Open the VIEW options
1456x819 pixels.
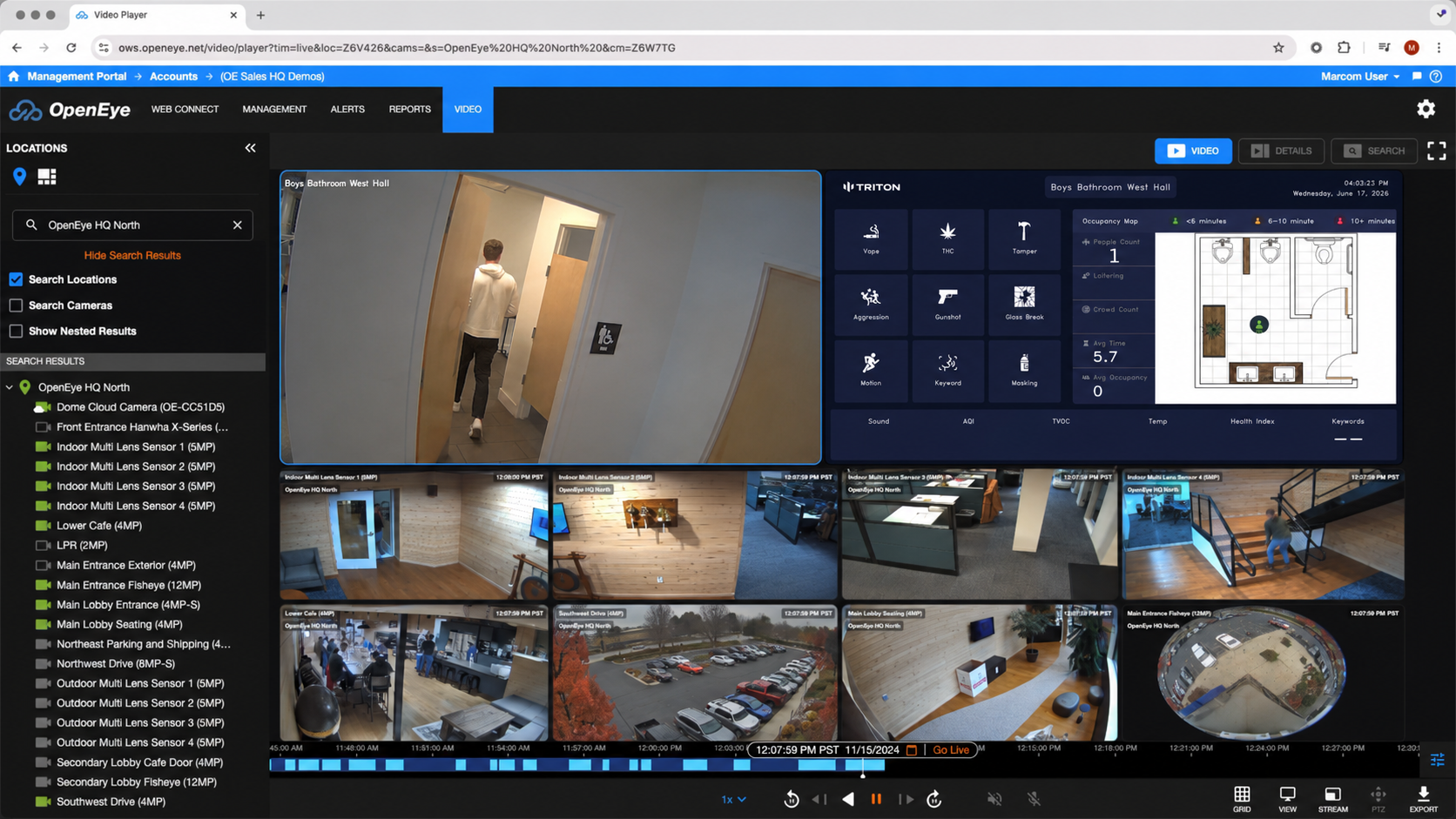1287,799
